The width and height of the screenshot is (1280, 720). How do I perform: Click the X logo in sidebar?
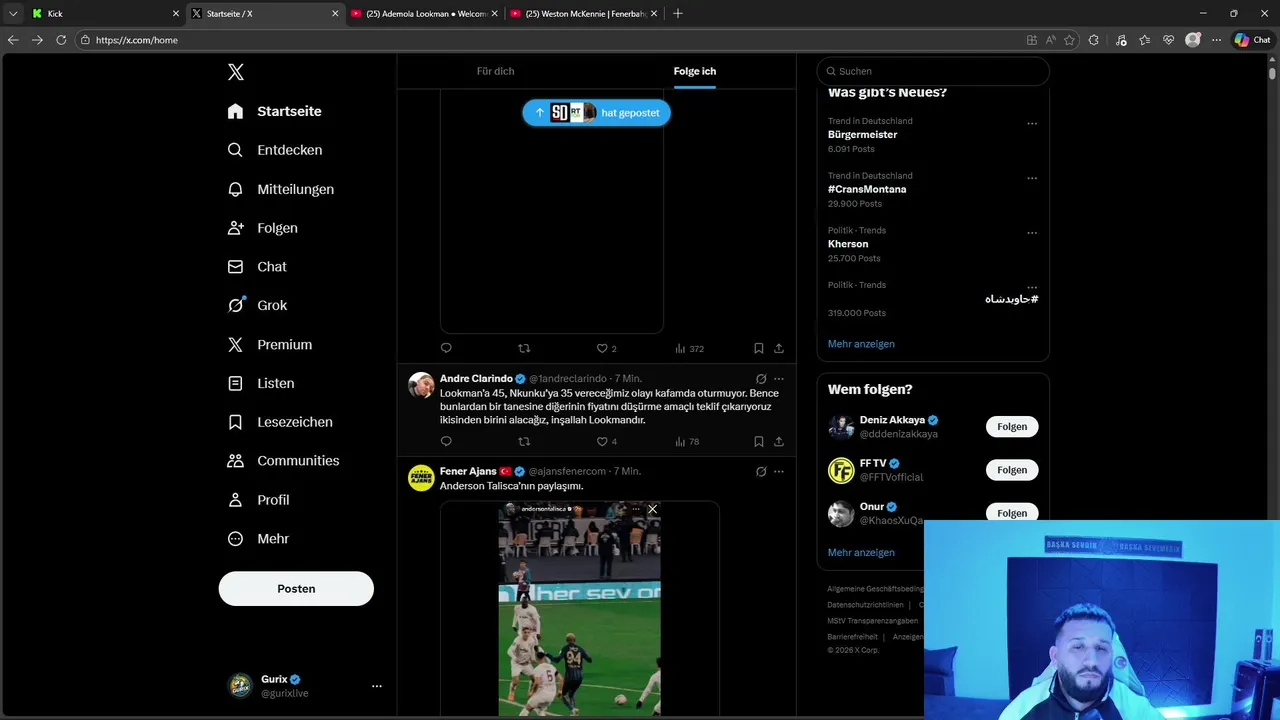click(x=236, y=72)
